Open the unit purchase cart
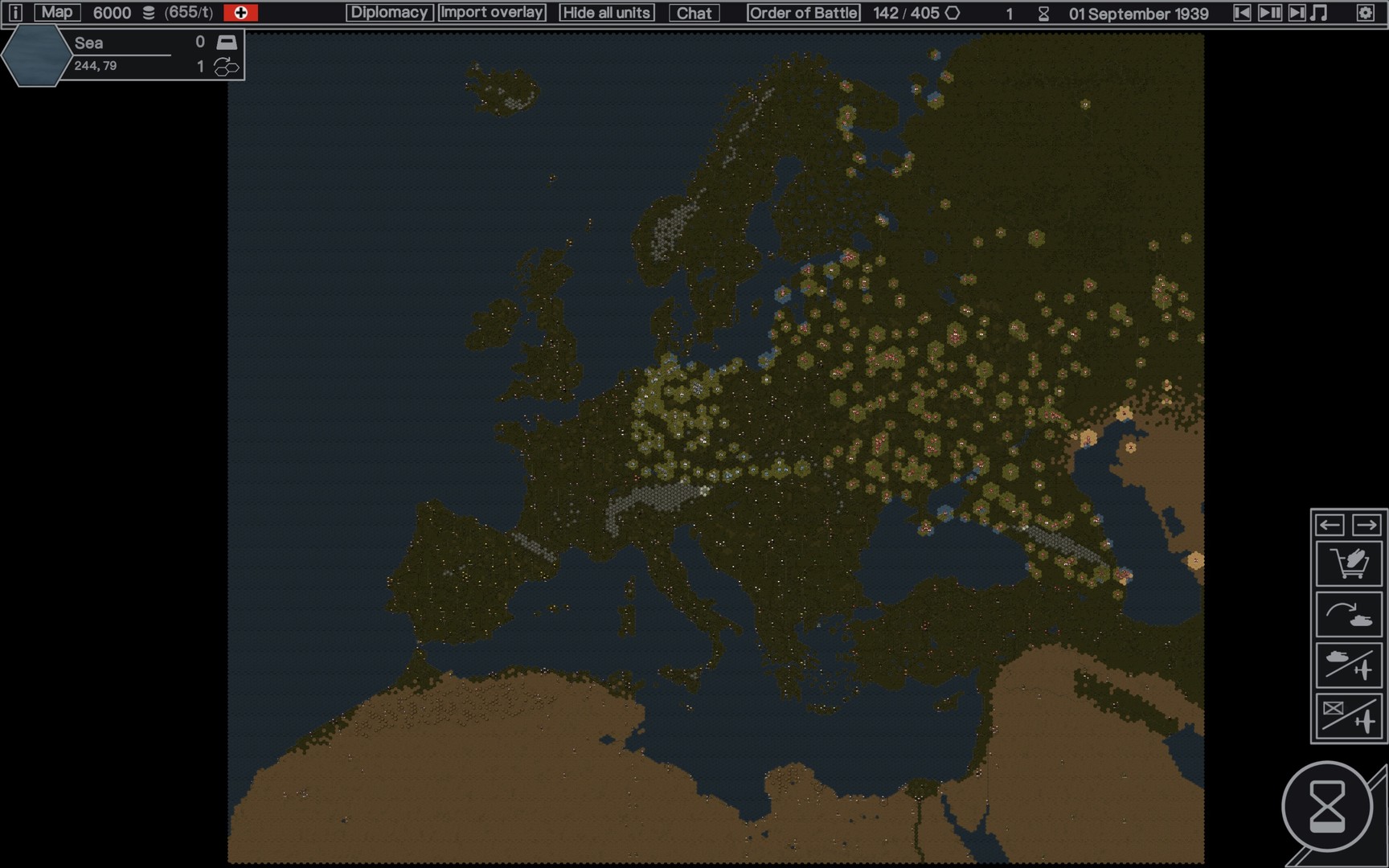This screenshot has width=1389, height=868. coord(1349,563)
